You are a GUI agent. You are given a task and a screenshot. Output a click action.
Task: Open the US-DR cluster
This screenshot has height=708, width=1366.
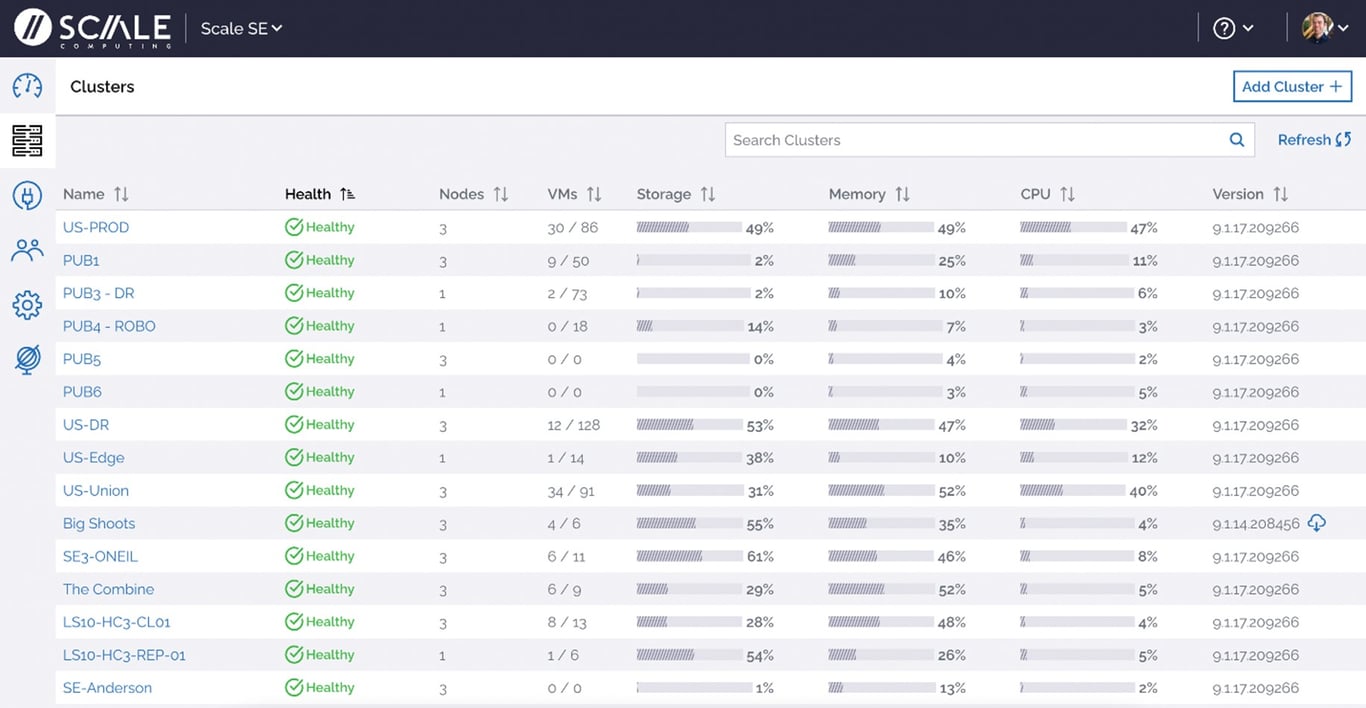click(86, 425)
